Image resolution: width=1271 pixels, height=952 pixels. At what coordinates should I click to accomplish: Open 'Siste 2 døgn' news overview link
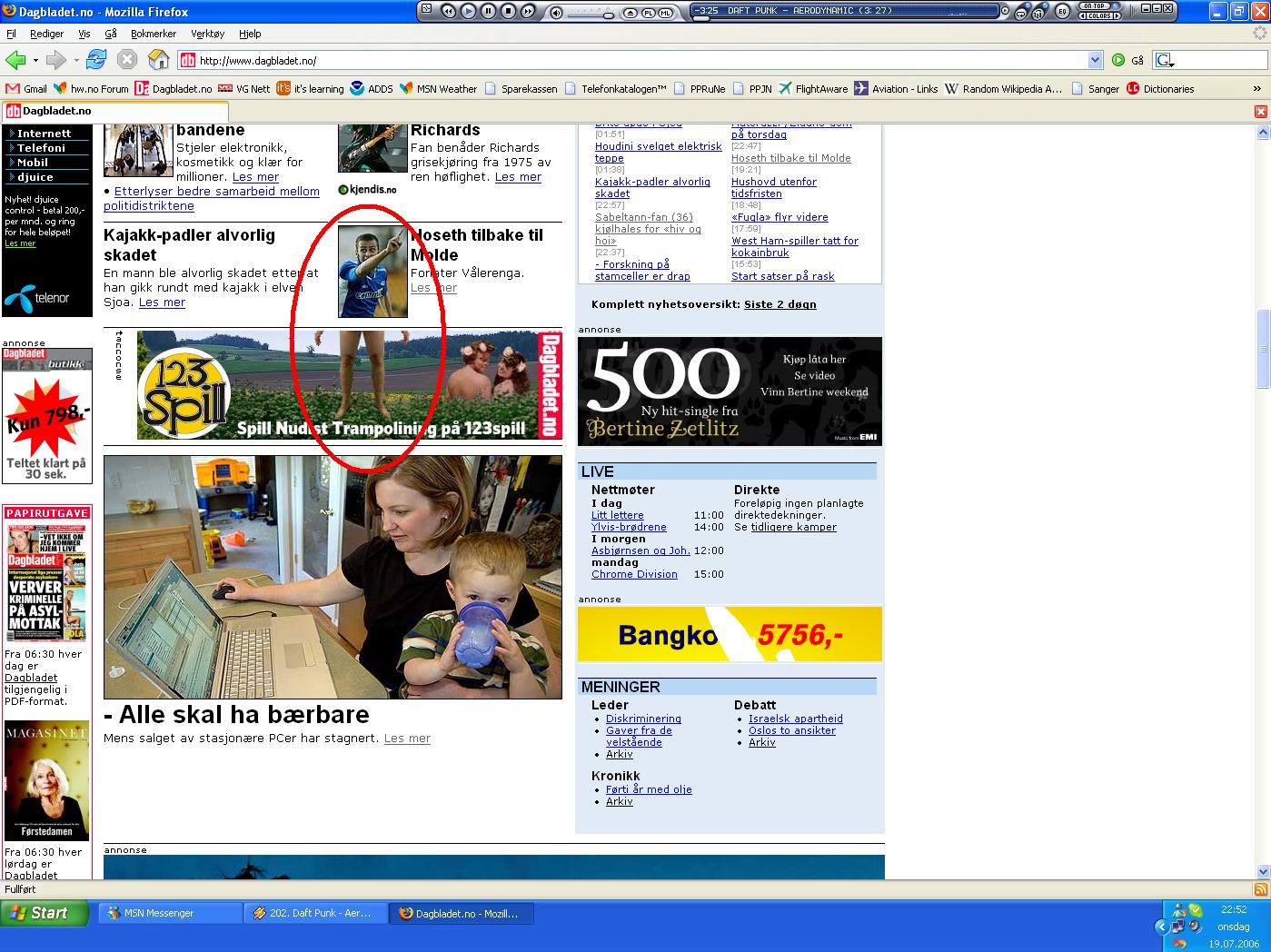(779, 304)
